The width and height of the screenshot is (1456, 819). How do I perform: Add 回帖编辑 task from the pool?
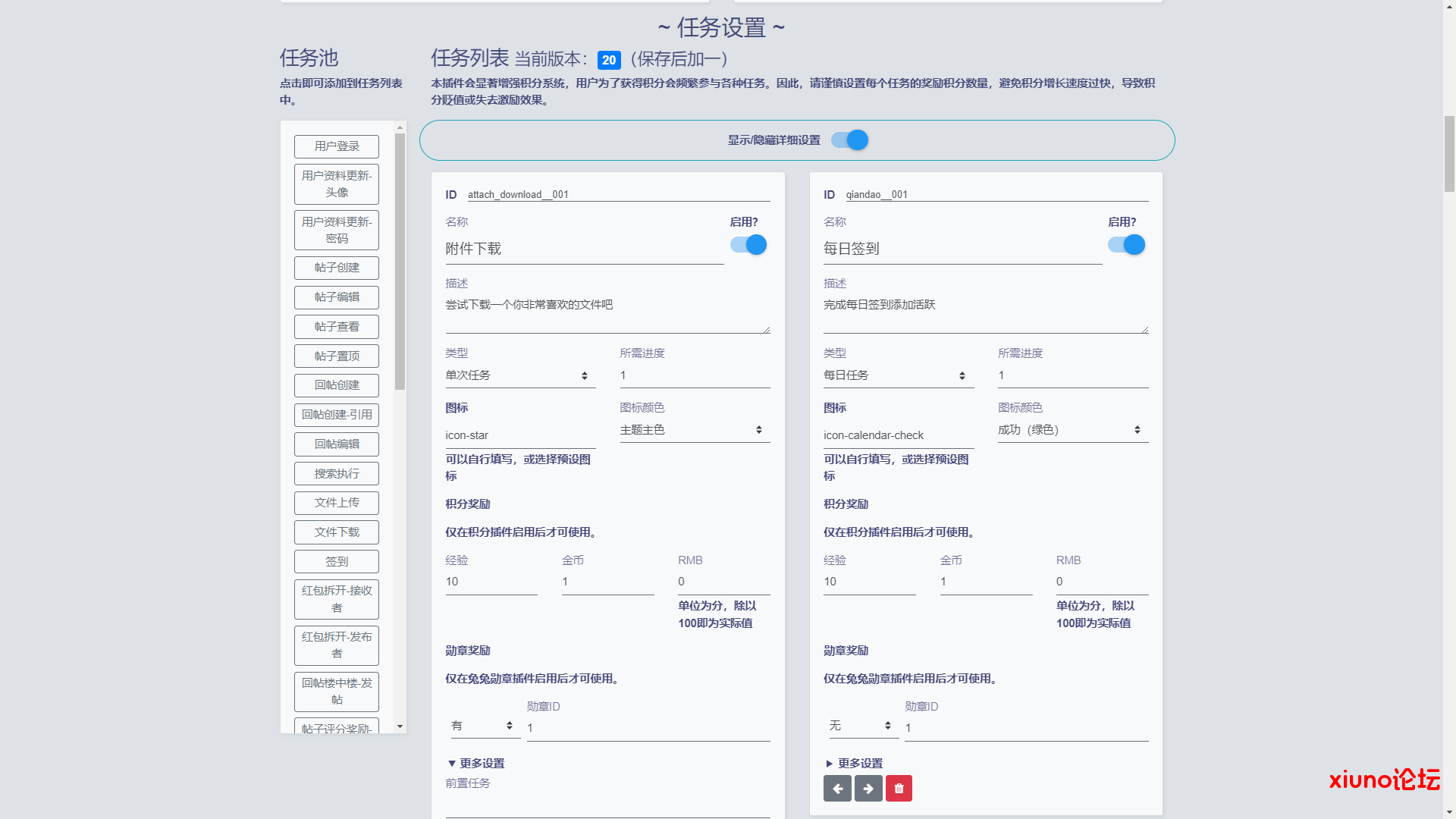coord(337,444)
